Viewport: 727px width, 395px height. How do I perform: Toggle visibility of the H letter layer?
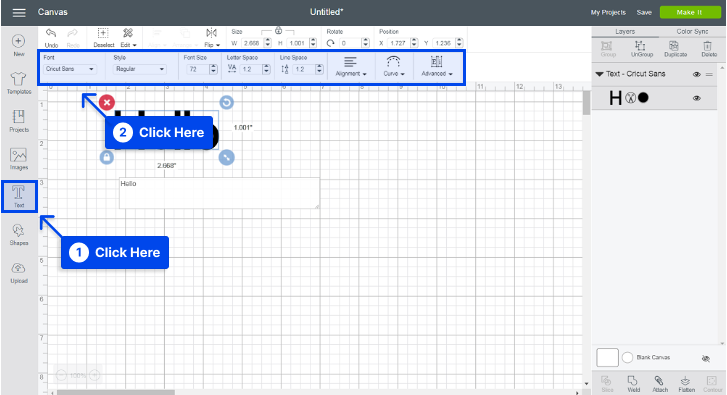click(x=696, y=98)
